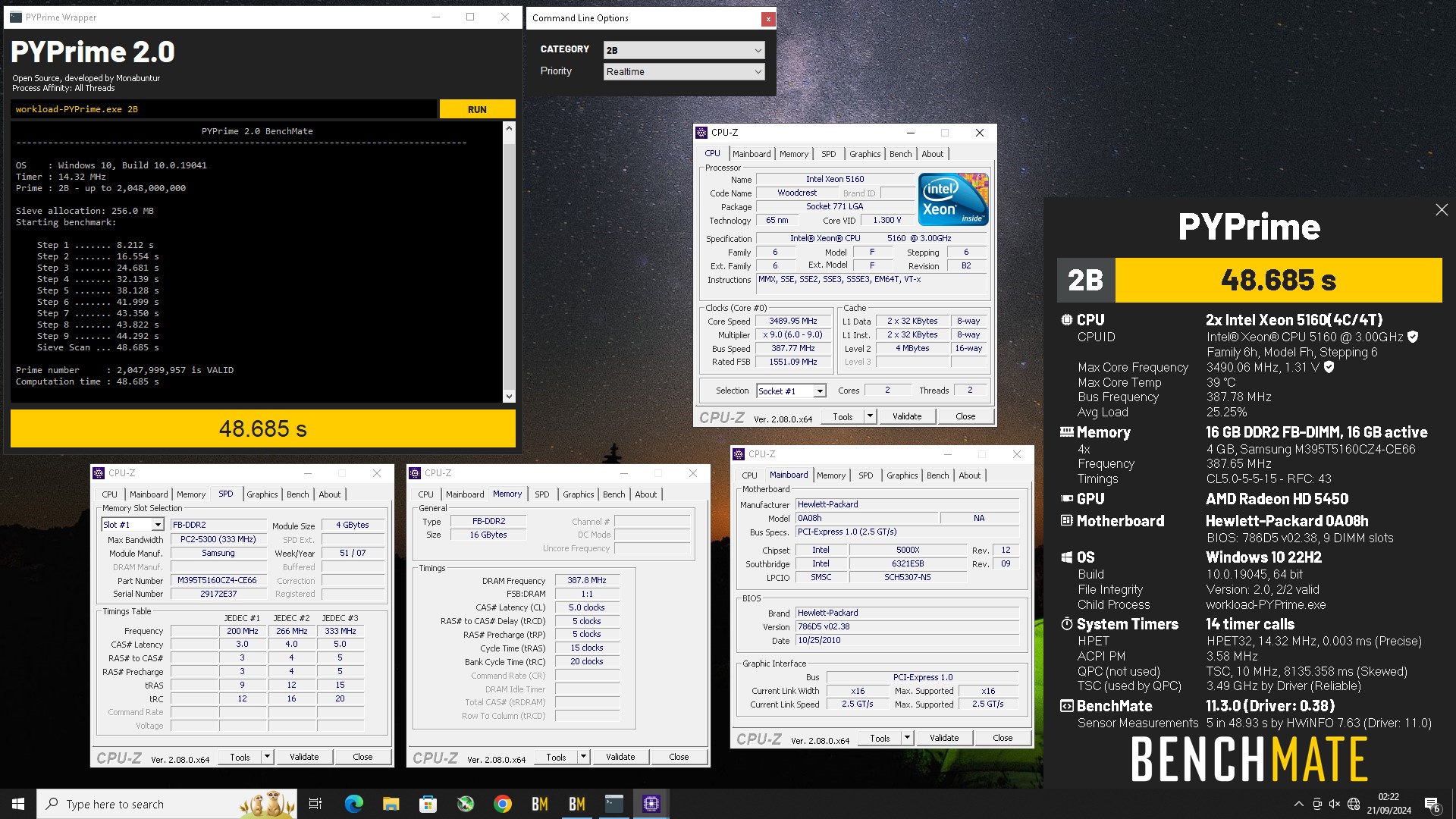
Task: Click the CPU-Z processor window title icon
Action: pyautogui.click(x=702, y=133)
